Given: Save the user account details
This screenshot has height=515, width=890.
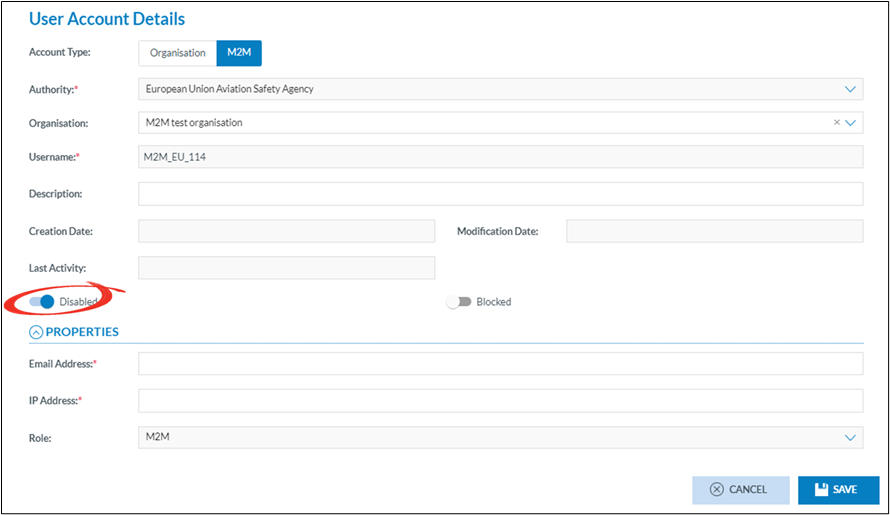Looking at the screenshot, I should (x=836, y=490).
